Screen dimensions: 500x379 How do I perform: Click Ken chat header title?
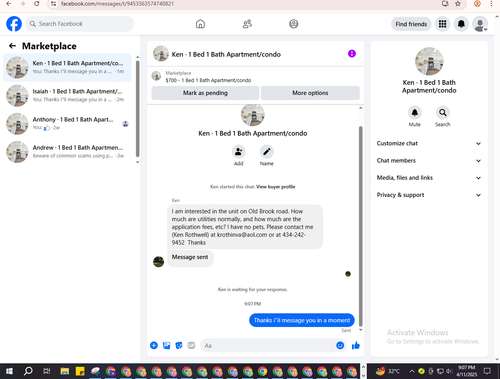point(226,54)
